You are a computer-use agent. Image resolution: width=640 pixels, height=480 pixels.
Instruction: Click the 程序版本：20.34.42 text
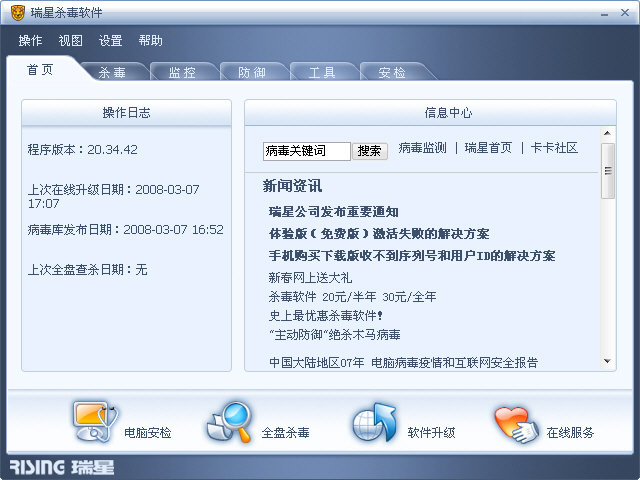pos(82,149)
